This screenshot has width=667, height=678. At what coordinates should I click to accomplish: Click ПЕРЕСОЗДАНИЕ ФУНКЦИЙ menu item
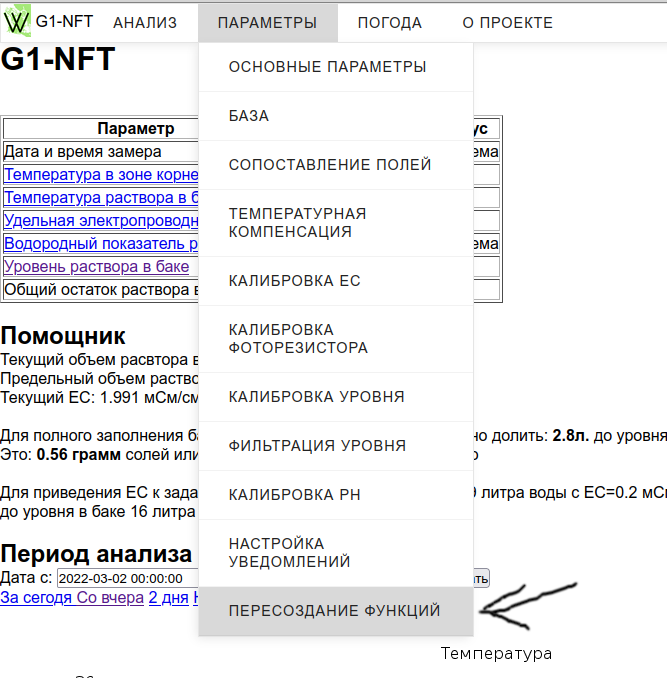(334, 611)
